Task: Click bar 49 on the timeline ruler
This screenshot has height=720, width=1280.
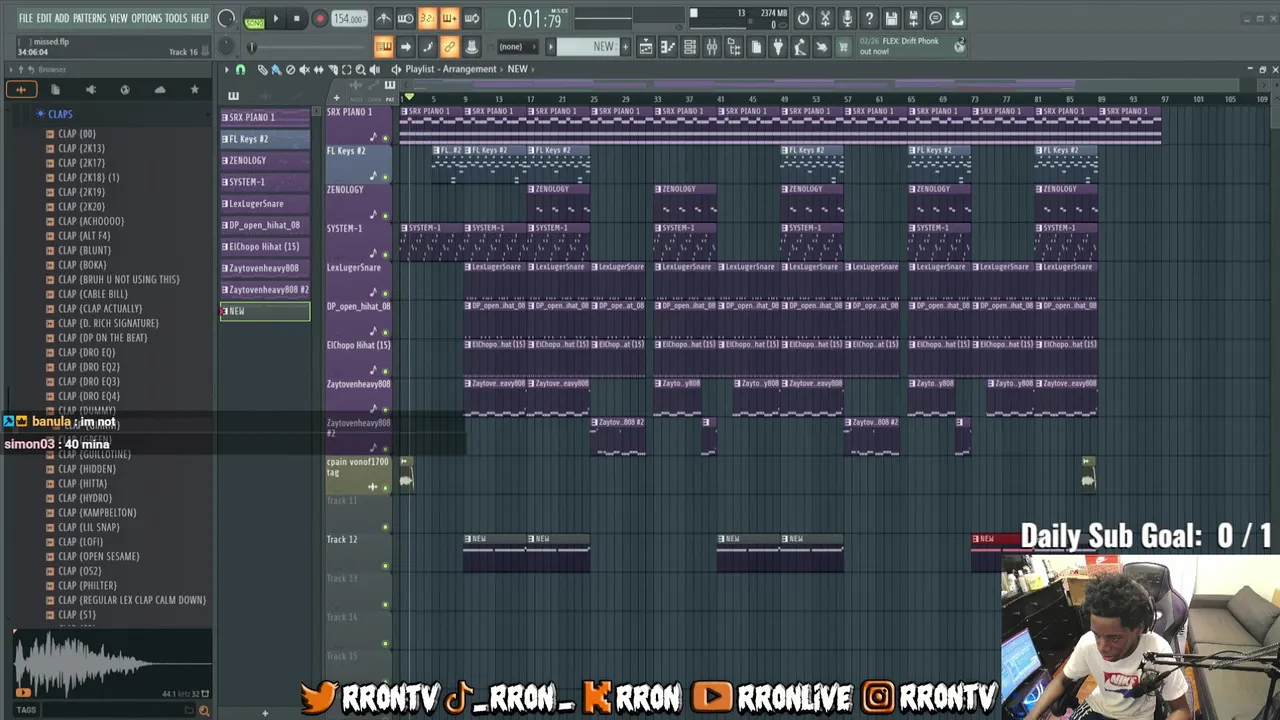Action: click(785, 99)
